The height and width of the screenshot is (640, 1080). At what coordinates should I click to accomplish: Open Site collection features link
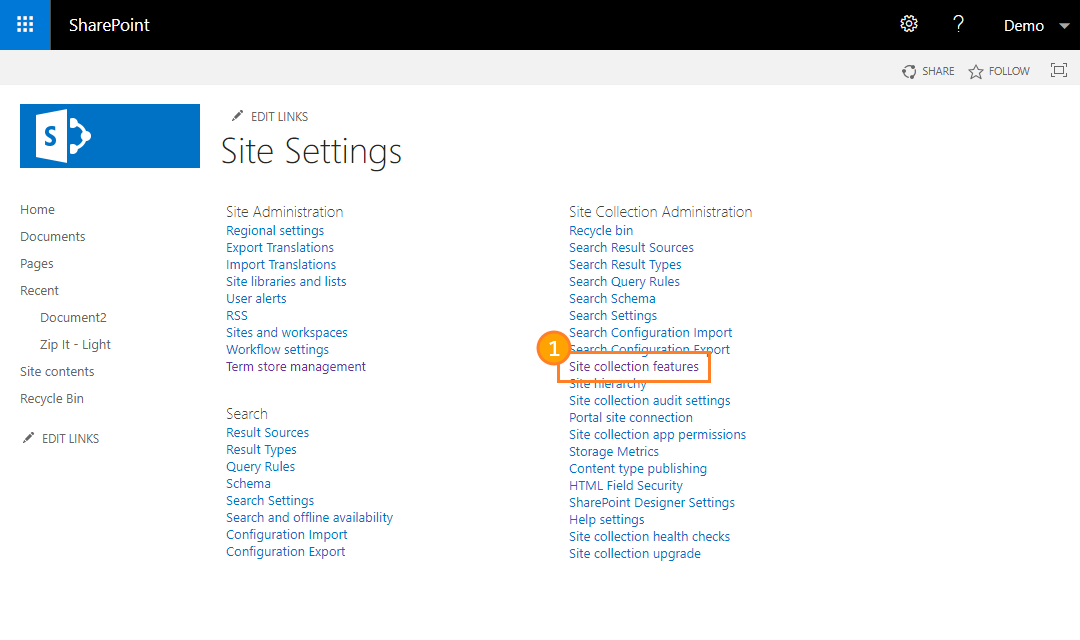pos(634,367)
